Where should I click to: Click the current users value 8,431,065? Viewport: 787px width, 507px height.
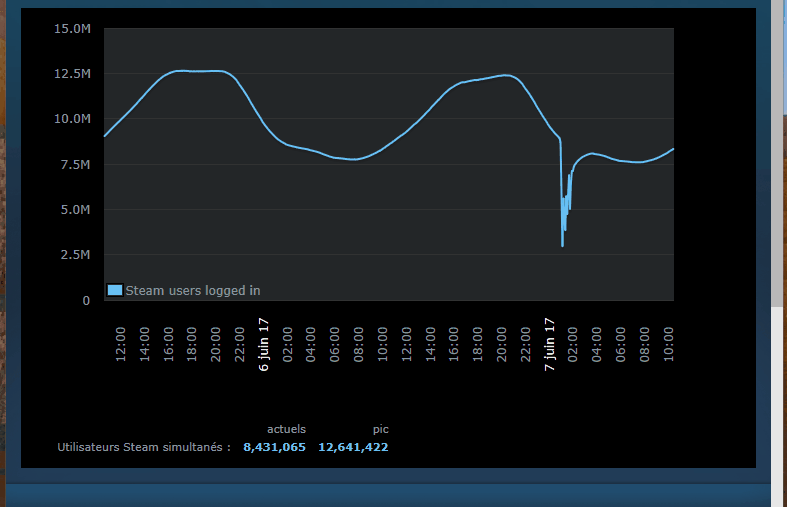pos(275,447)
